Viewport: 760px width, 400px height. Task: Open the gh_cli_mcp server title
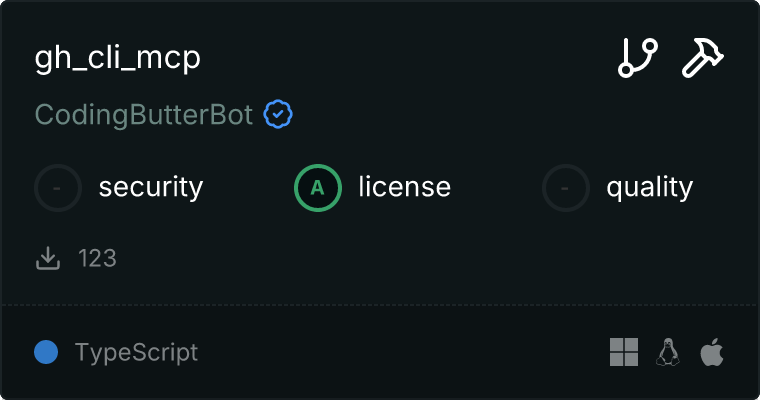[x=118, y=58]
